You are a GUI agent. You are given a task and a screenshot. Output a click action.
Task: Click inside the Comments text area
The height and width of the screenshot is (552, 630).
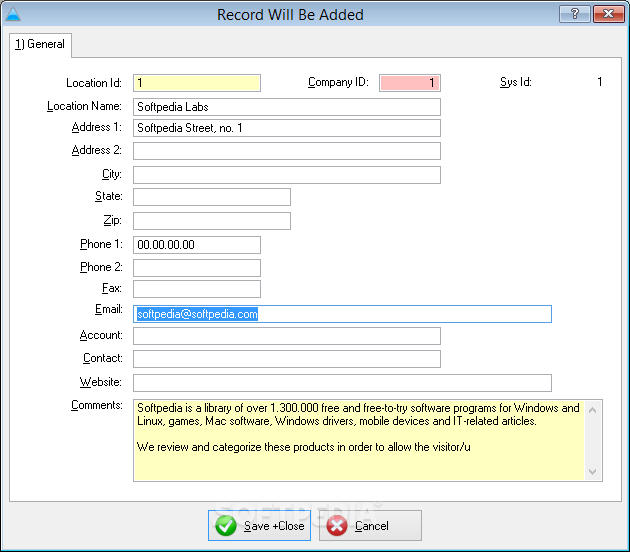click(359, 441)
